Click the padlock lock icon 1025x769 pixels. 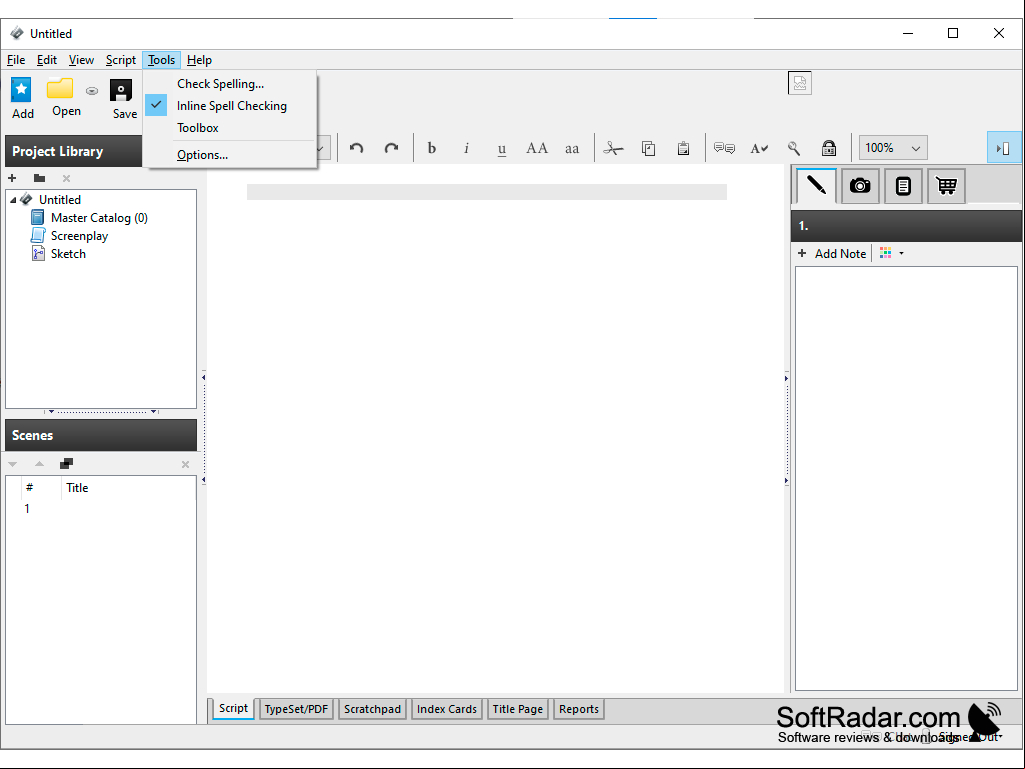(829, 148)
